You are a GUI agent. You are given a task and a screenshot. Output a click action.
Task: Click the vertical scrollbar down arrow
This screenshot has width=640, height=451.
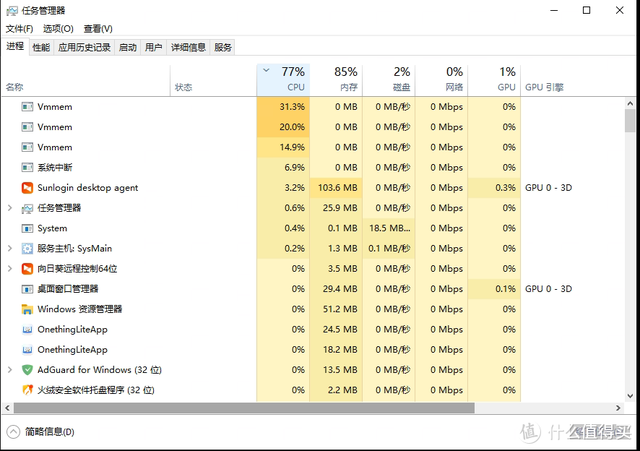pyautogui.click(x=630, y=396)
